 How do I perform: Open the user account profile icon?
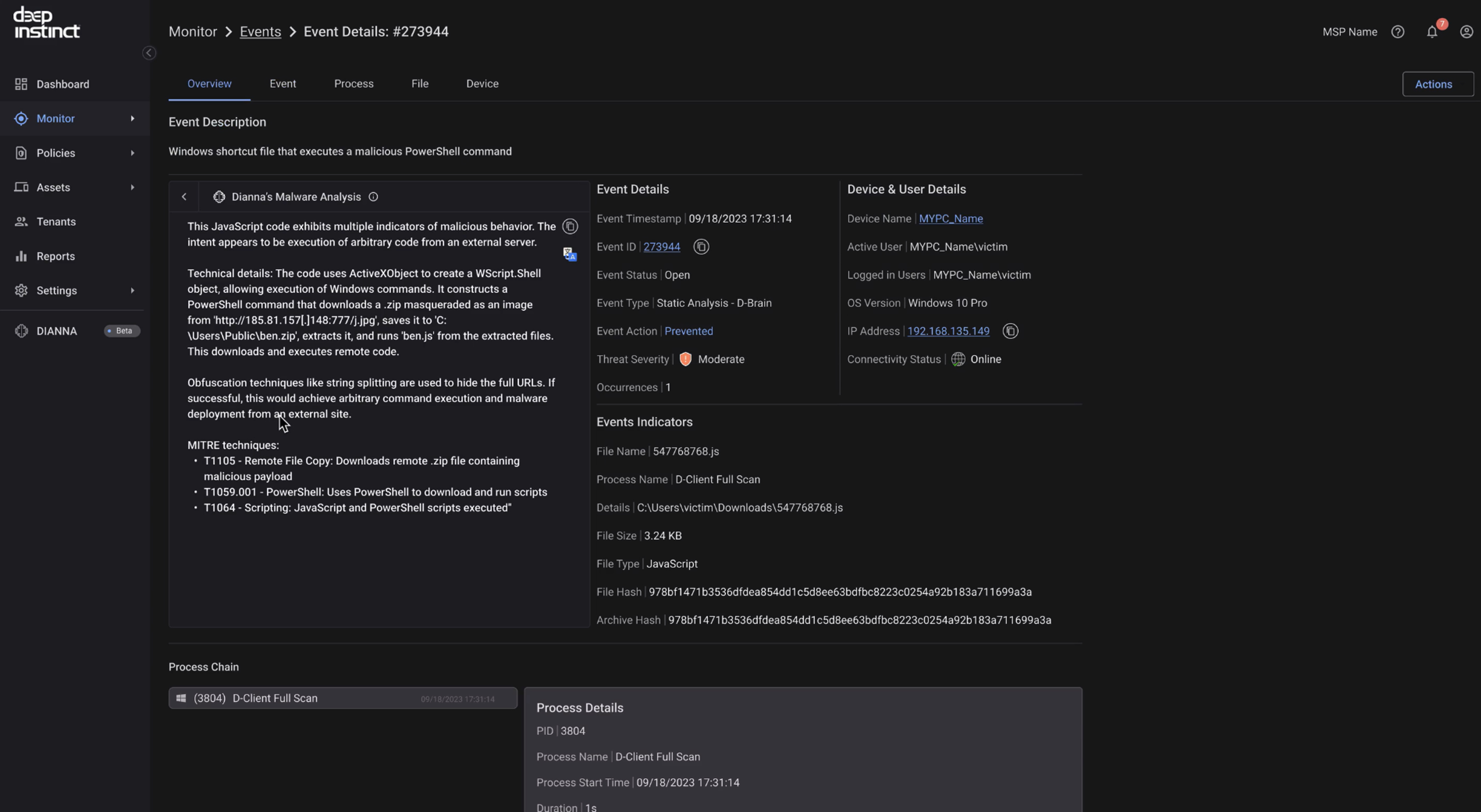[1466, 32]
